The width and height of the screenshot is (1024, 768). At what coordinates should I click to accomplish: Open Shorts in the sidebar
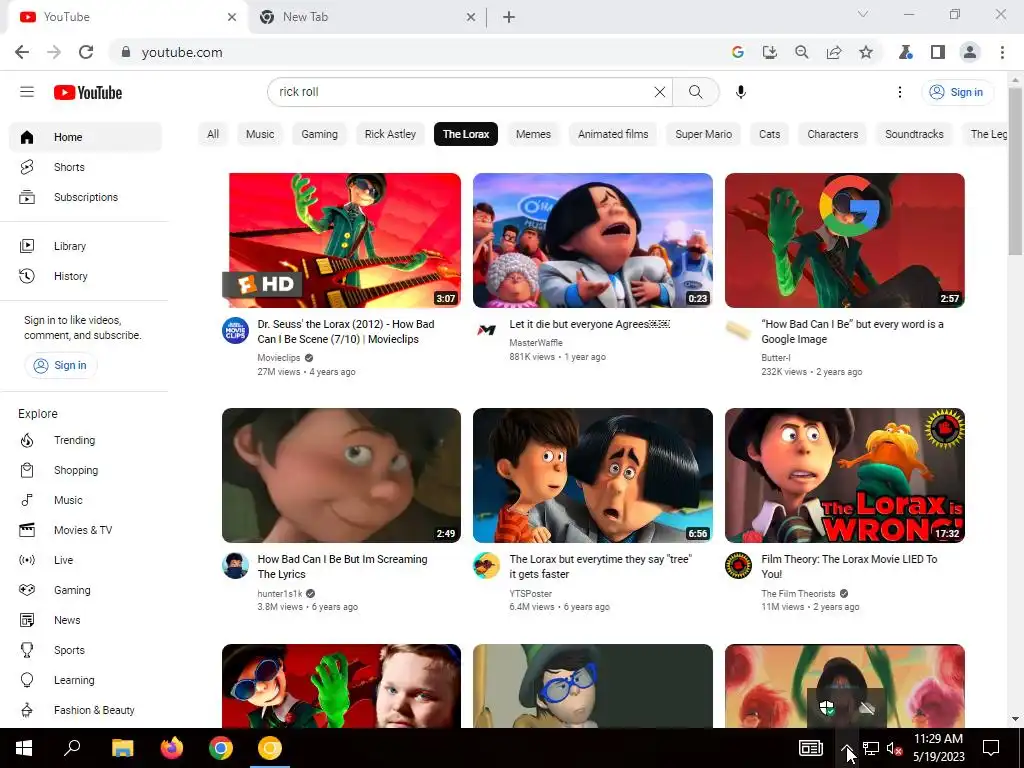86,167
